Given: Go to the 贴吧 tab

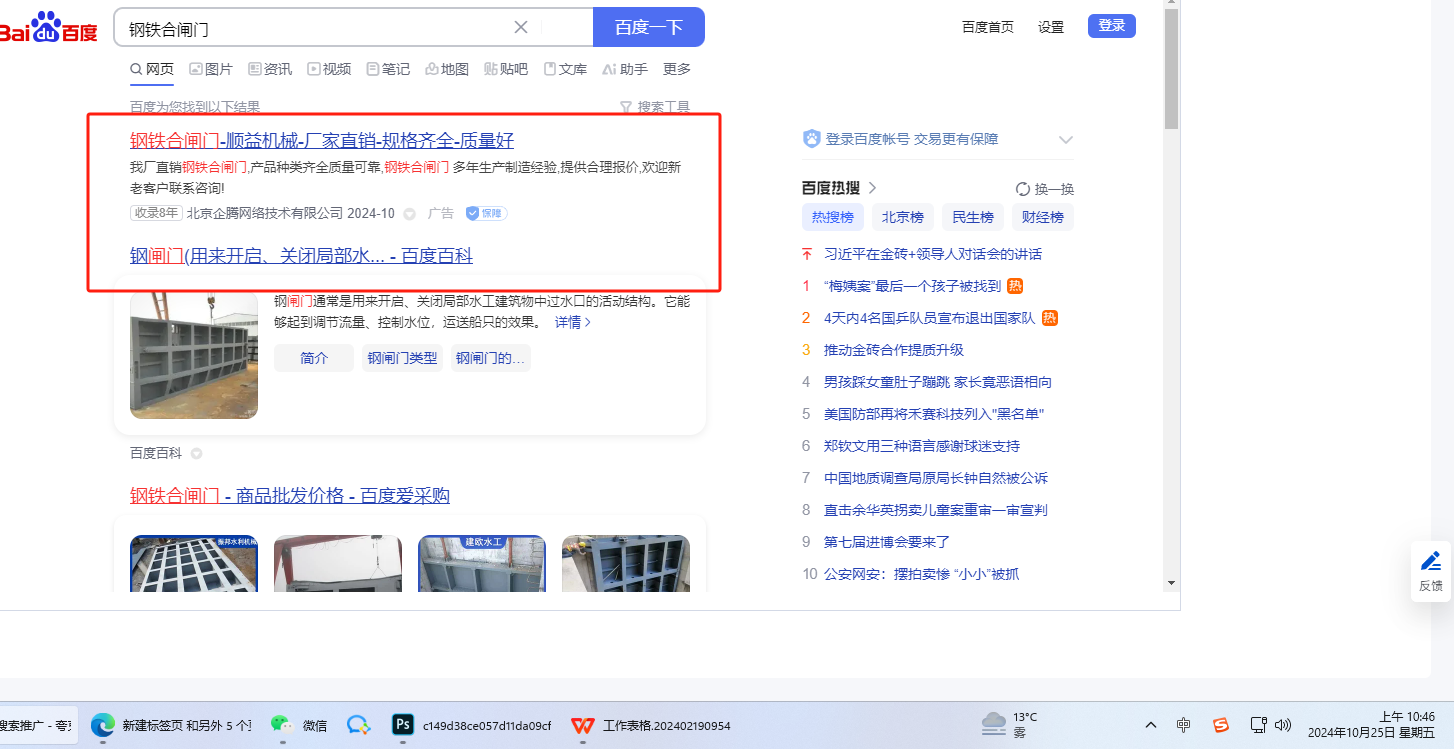Looking at the screenshot, I should point(506,69).
